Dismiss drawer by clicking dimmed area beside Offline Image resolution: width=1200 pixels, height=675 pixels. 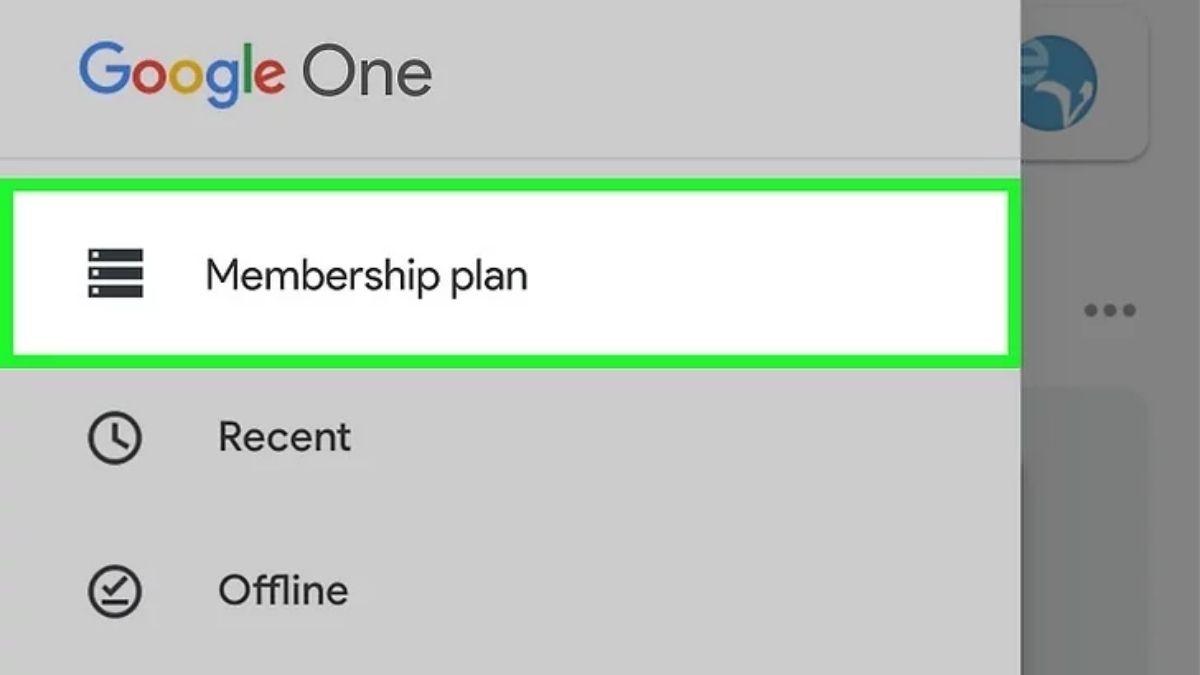coord(1100,591)
